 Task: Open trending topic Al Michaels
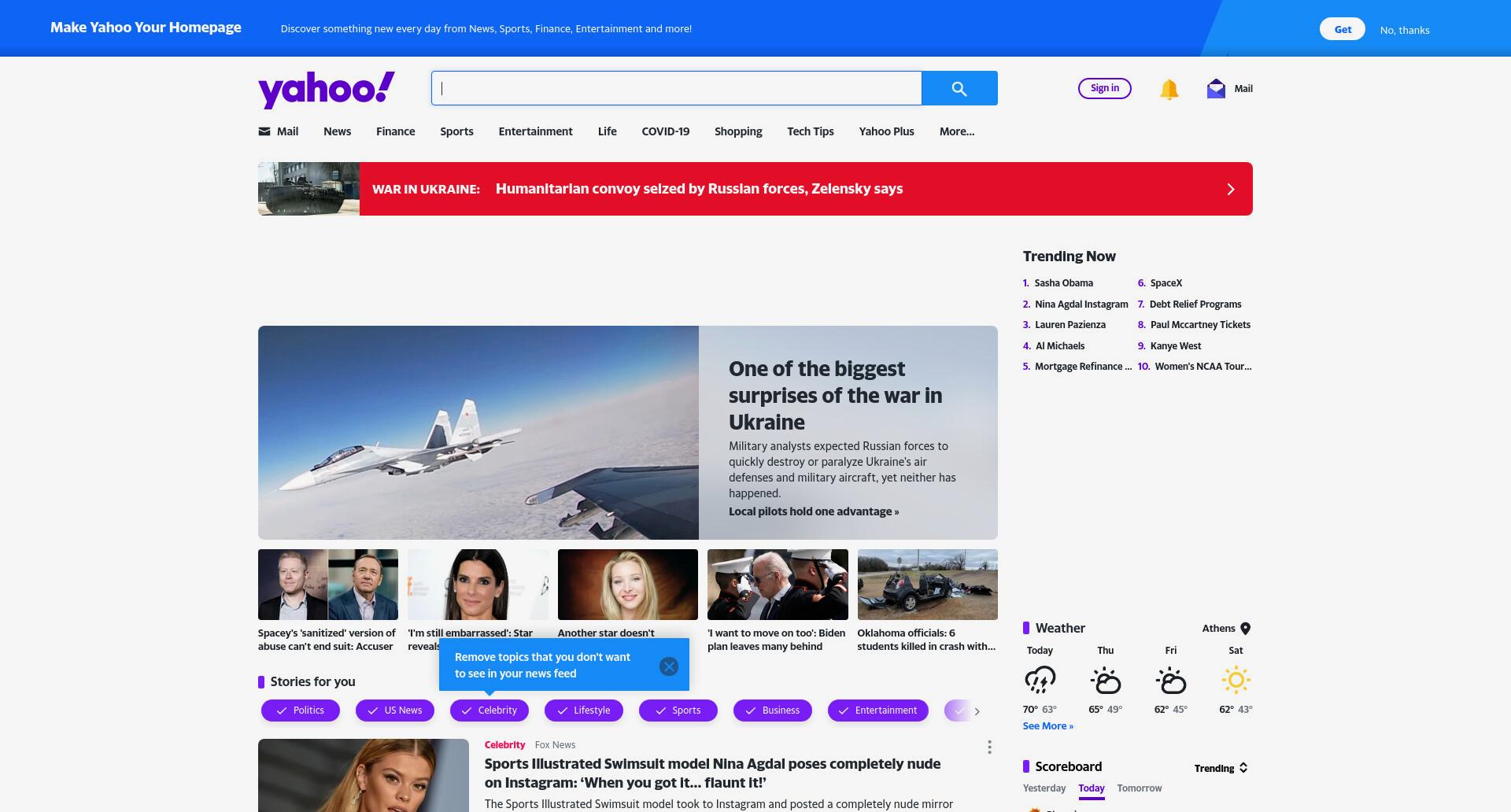1060,346
